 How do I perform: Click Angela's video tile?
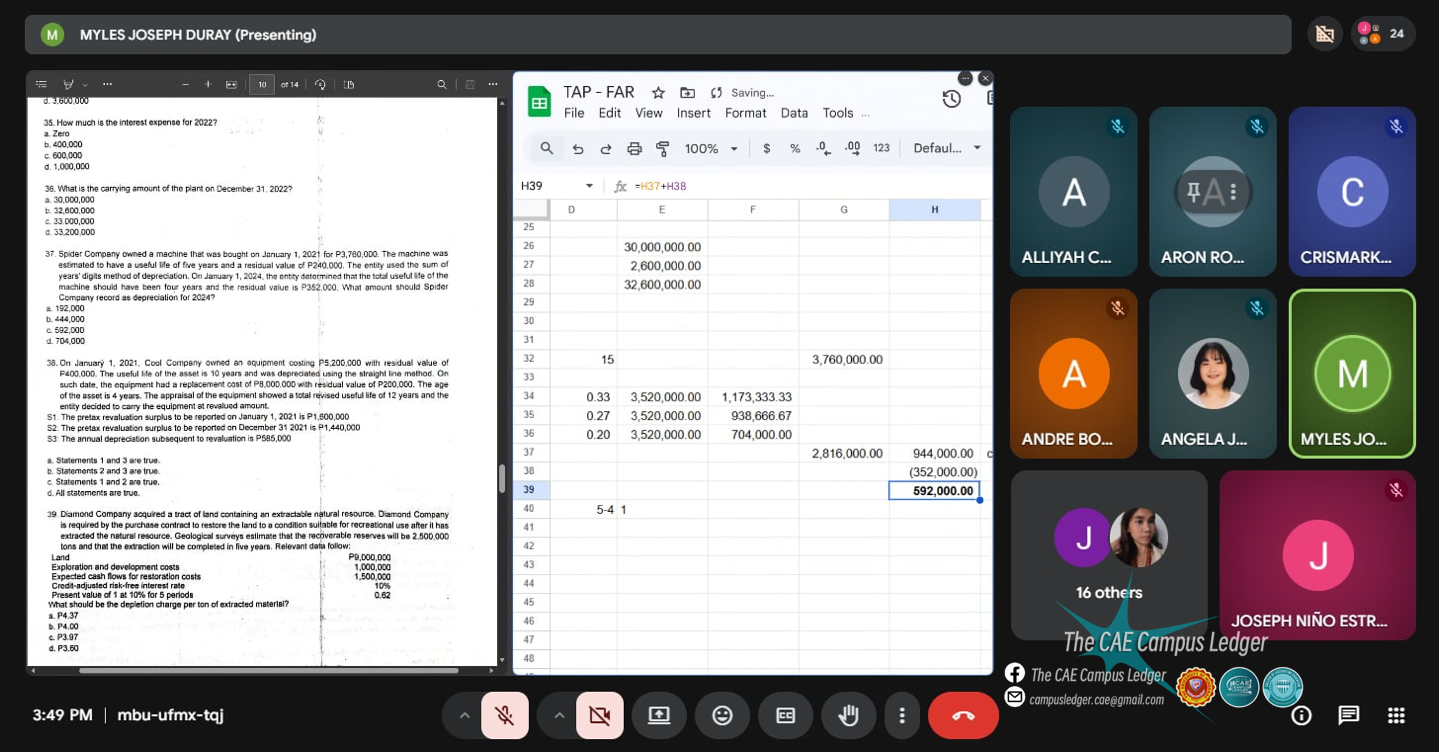tap(1212, 374)
